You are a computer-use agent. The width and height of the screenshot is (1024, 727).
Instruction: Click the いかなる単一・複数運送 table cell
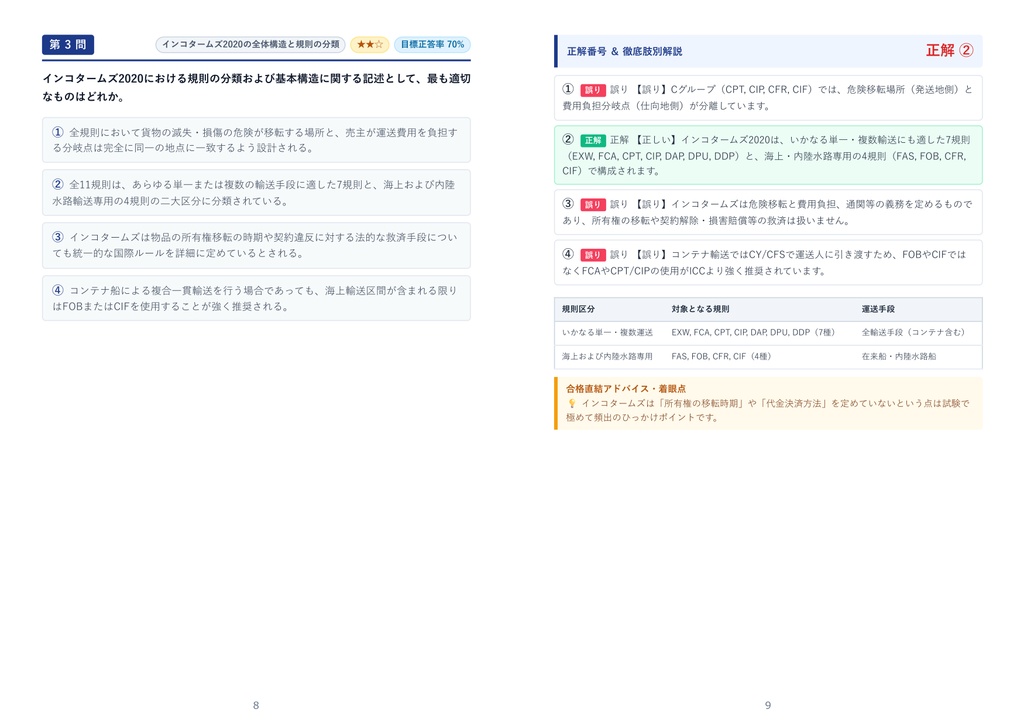pos(607,332)
